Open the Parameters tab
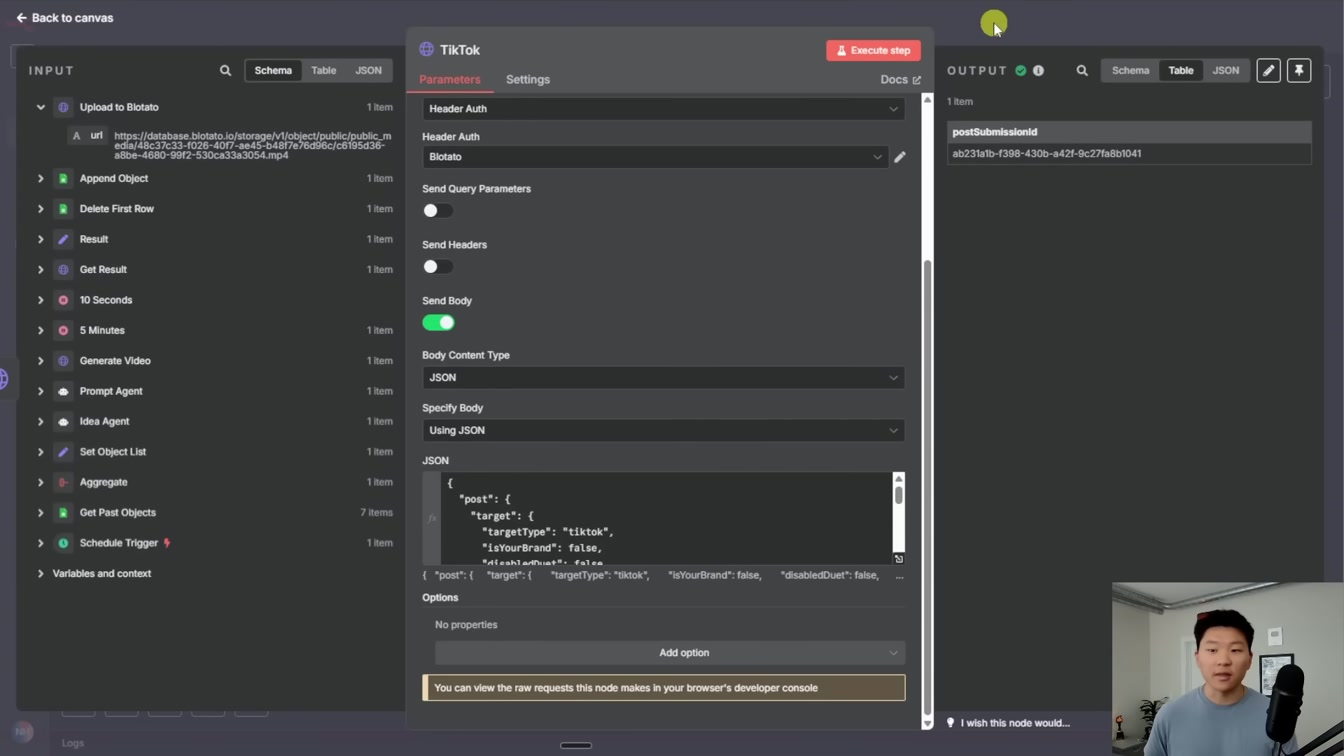Screen dimensions: 1344x756 pos(450,80)
